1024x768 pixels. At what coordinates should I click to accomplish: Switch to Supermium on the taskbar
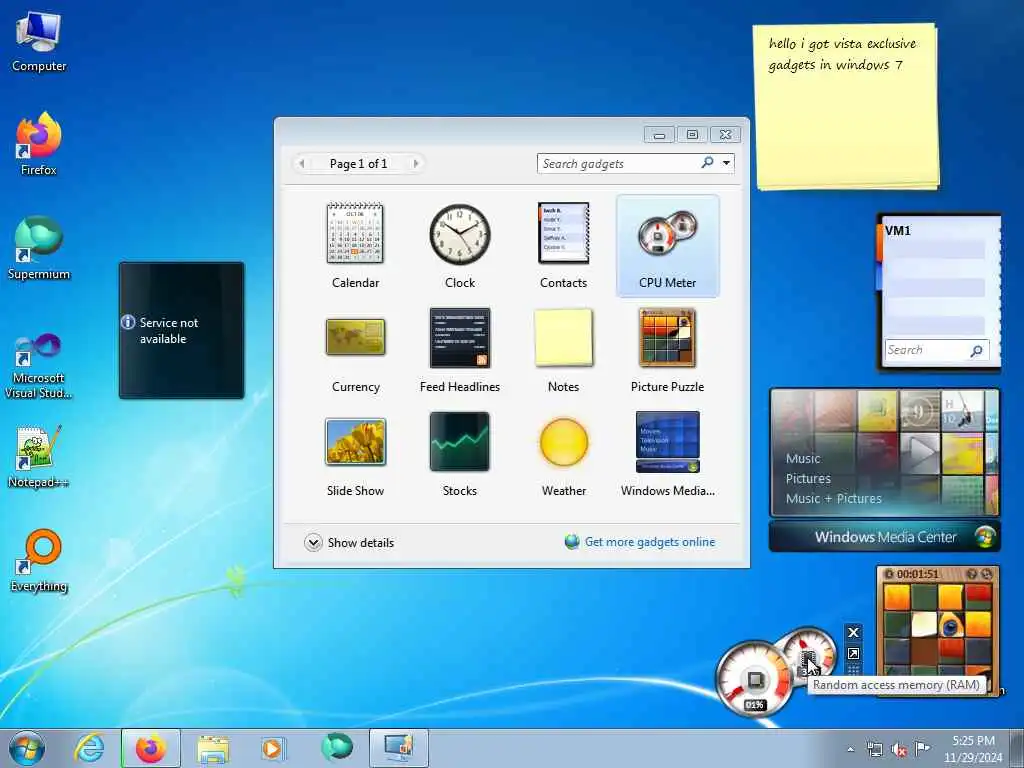pos(336,748)
